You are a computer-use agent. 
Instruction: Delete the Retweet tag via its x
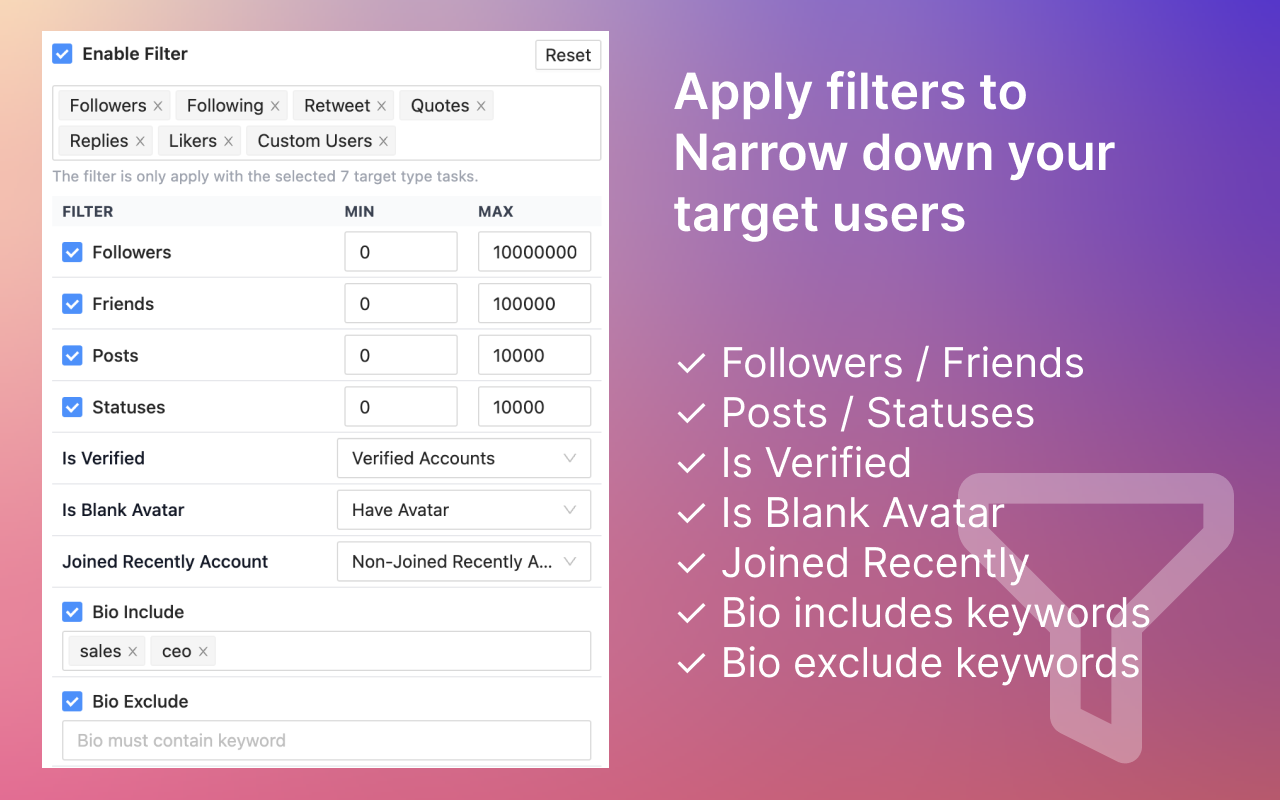click(x=382, y=106)
